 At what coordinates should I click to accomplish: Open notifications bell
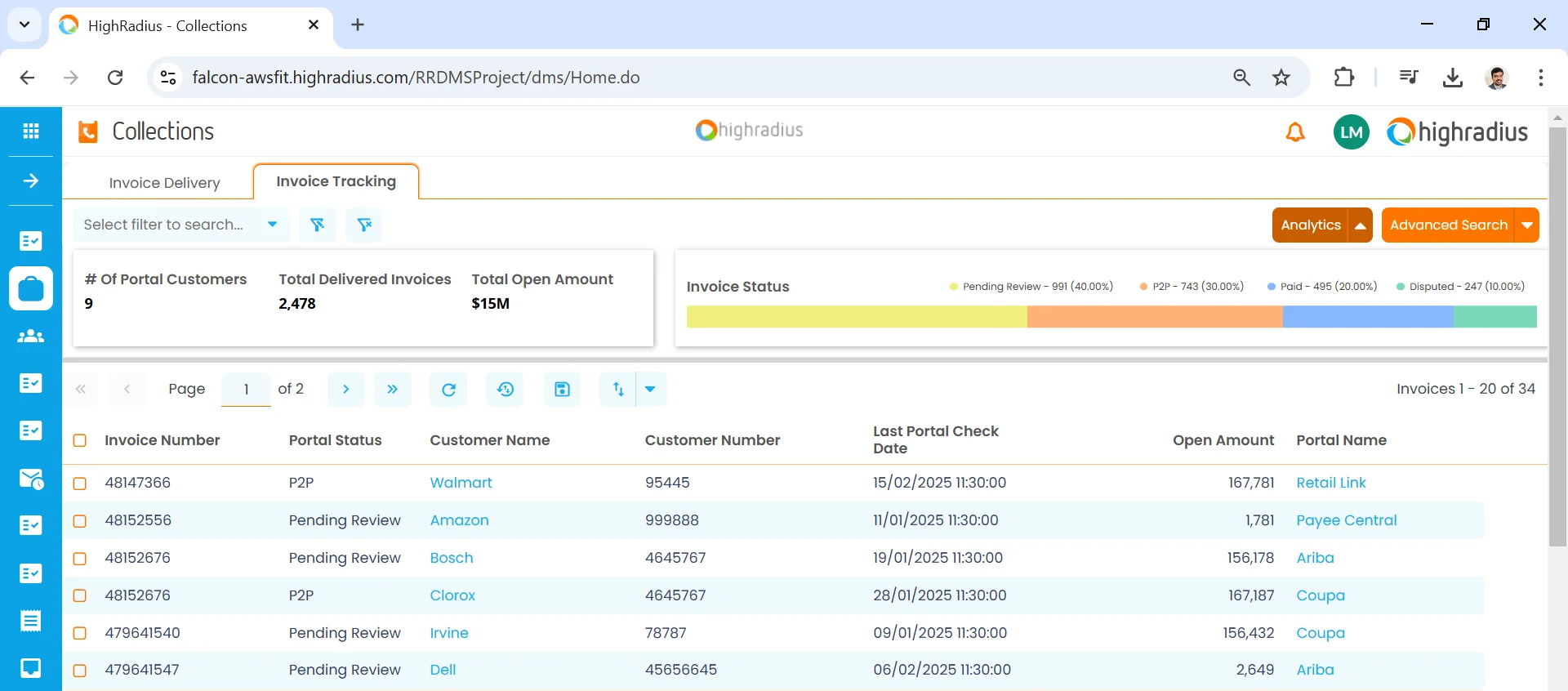point(1295,132)
